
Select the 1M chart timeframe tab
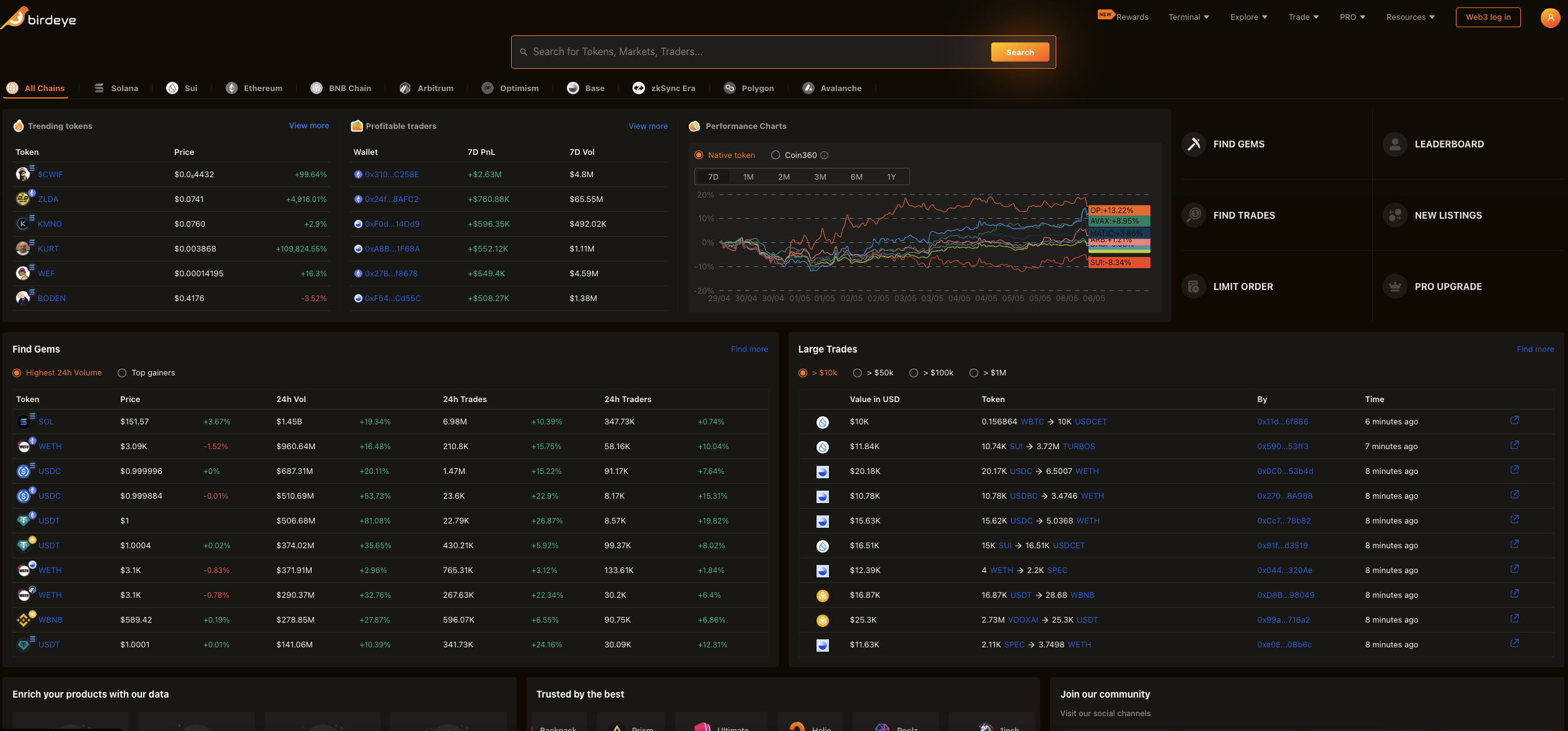coord(748,177)
